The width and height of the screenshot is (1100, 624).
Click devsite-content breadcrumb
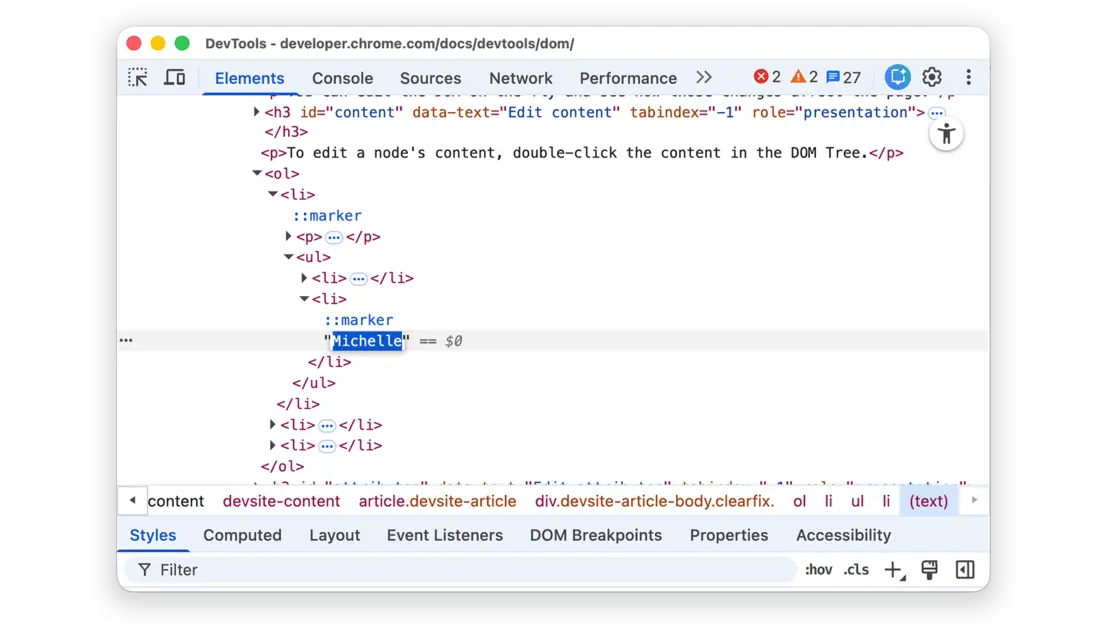point(281,501)
